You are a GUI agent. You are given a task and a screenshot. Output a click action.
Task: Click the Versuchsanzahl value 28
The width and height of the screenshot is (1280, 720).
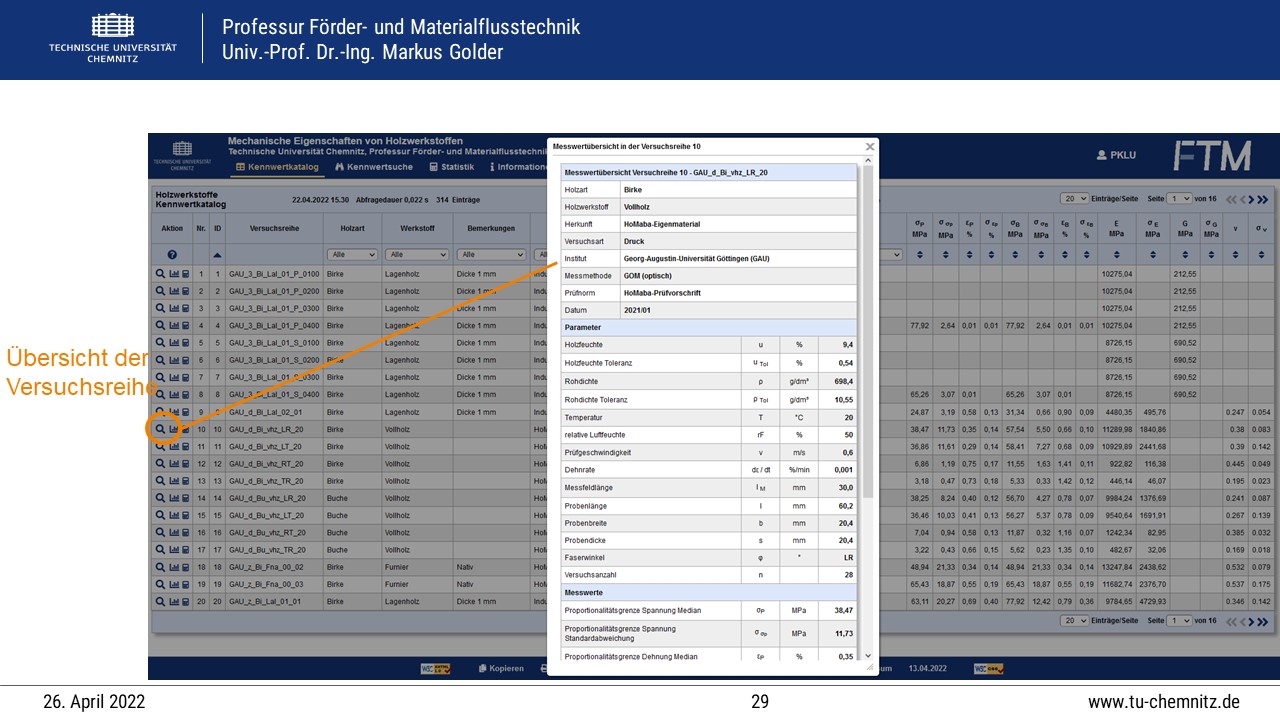click(848, 575)
